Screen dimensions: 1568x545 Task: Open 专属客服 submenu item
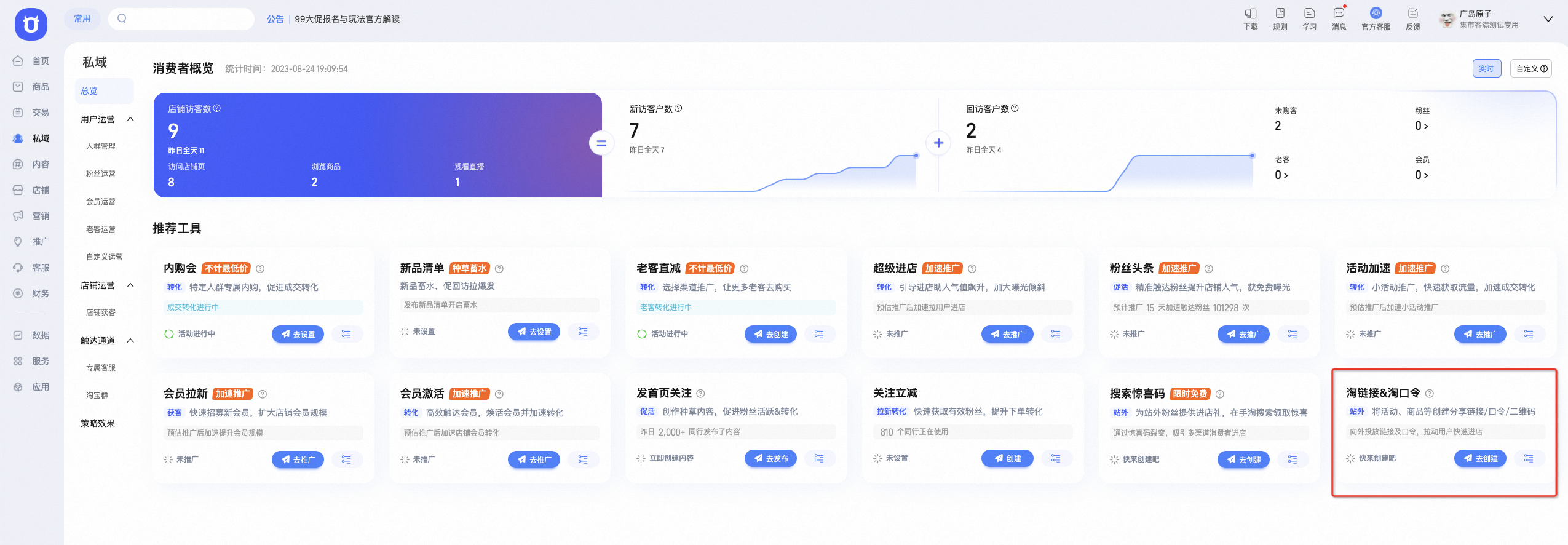pos(101,368)
